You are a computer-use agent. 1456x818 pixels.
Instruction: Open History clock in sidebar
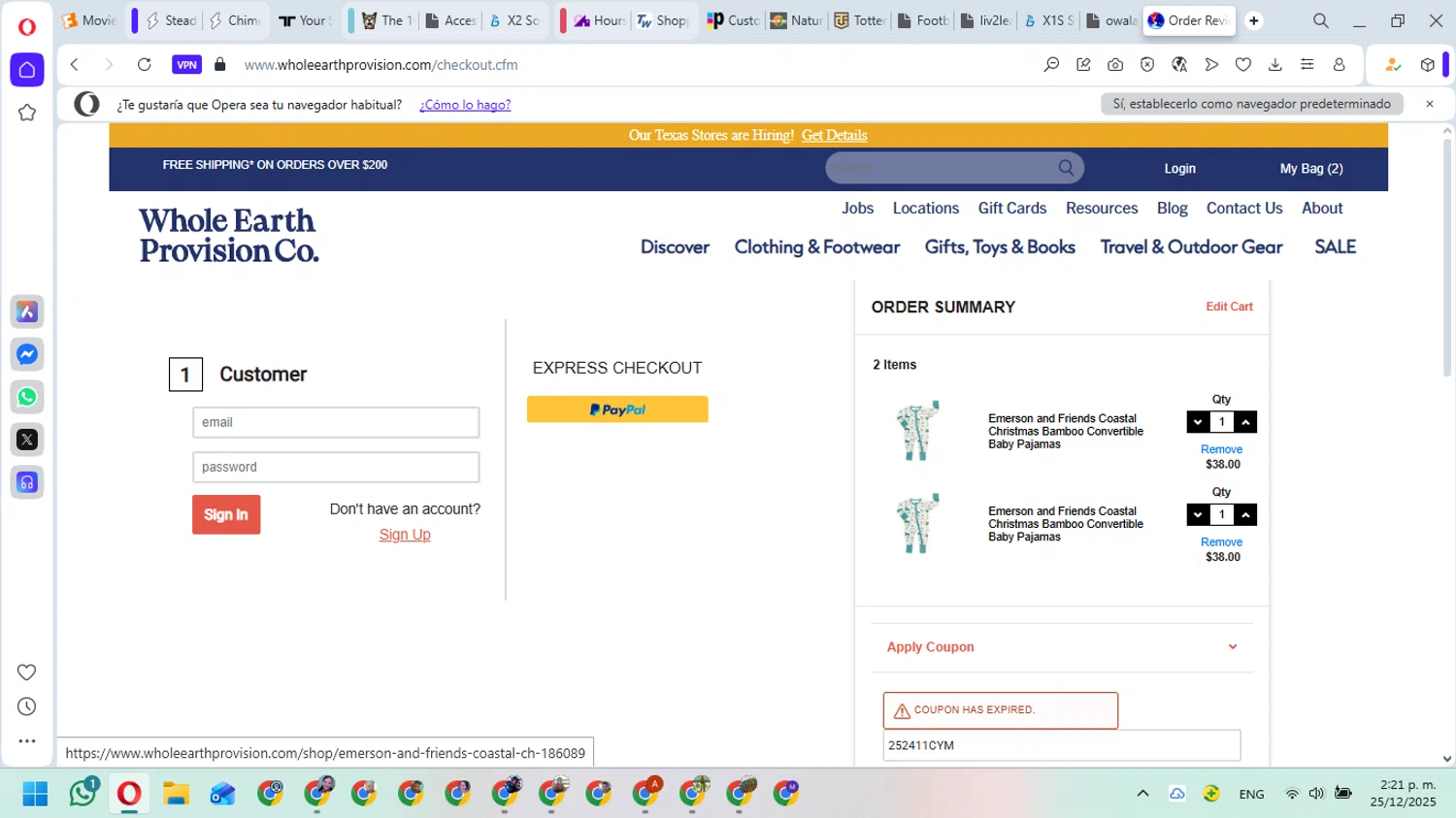(27, 706)
